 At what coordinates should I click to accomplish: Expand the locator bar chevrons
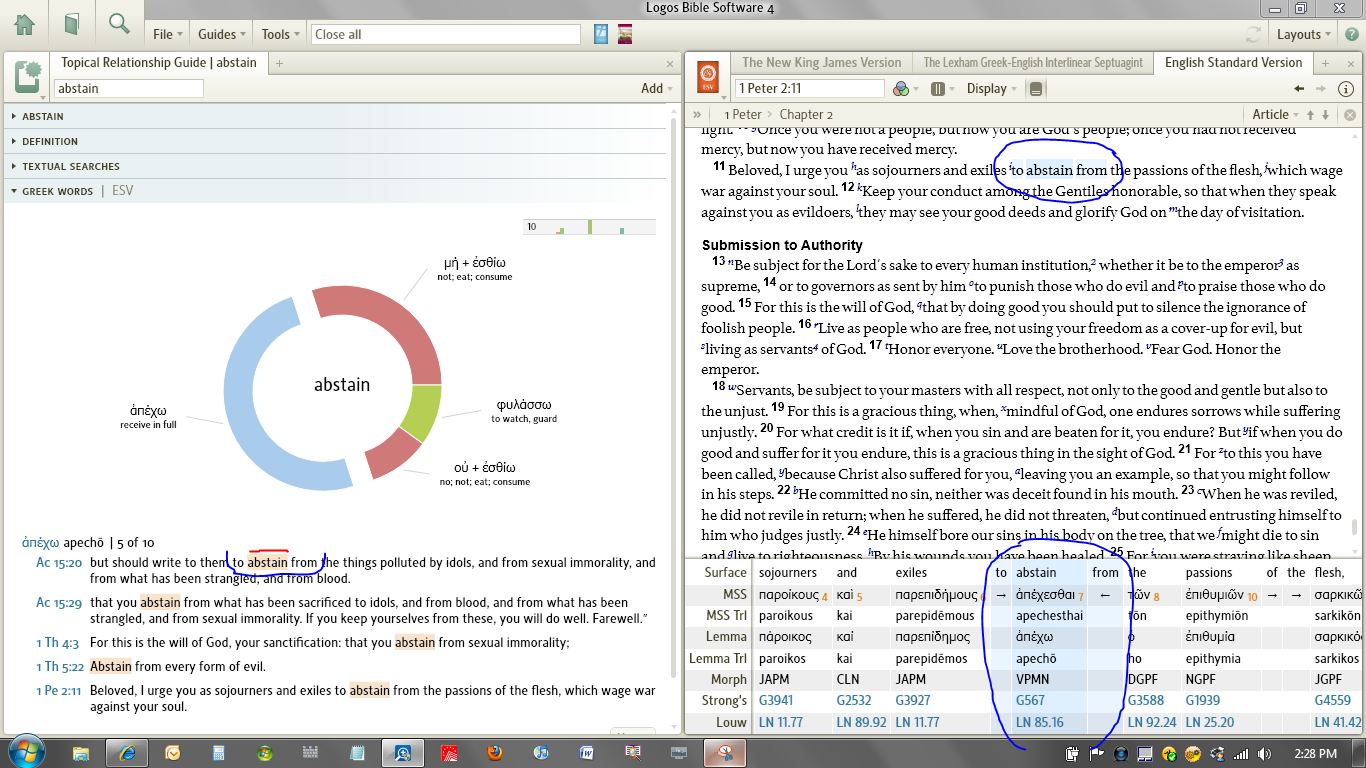tap(697, 114)
